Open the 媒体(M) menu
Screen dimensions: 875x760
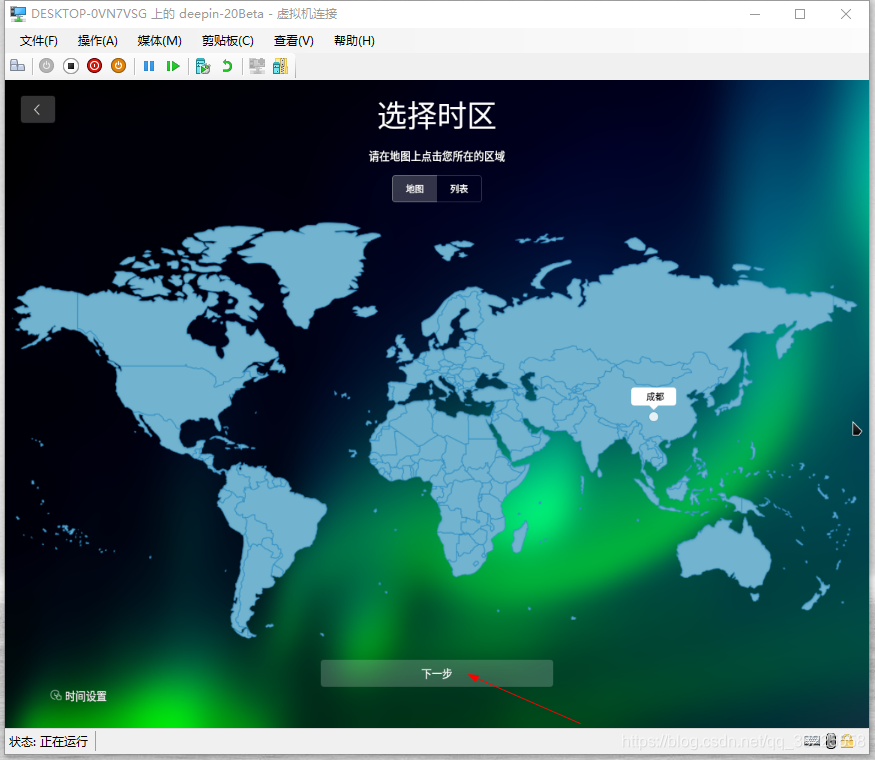160,41
